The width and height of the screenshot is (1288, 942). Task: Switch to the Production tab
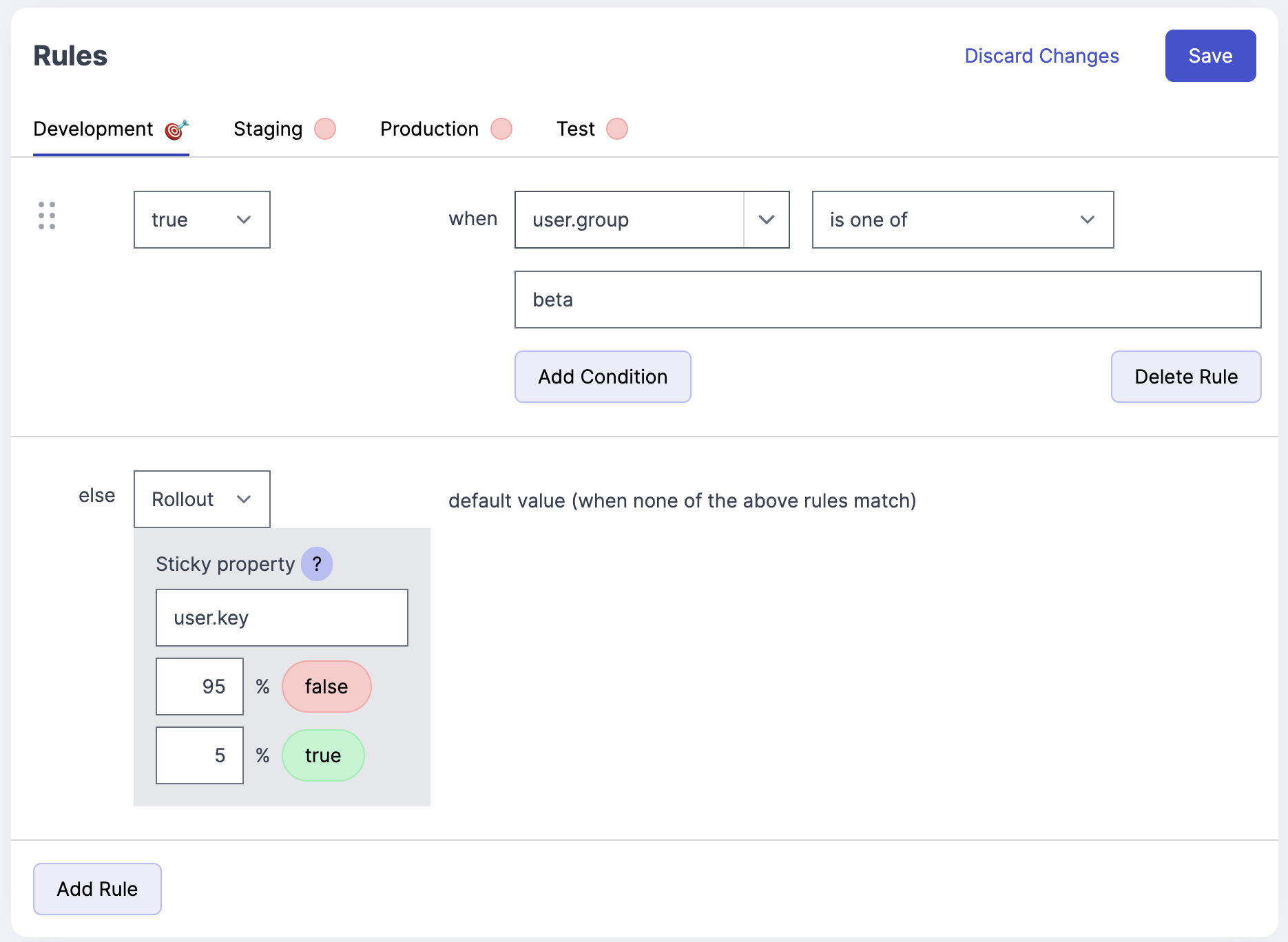click(x=429, y=129)
